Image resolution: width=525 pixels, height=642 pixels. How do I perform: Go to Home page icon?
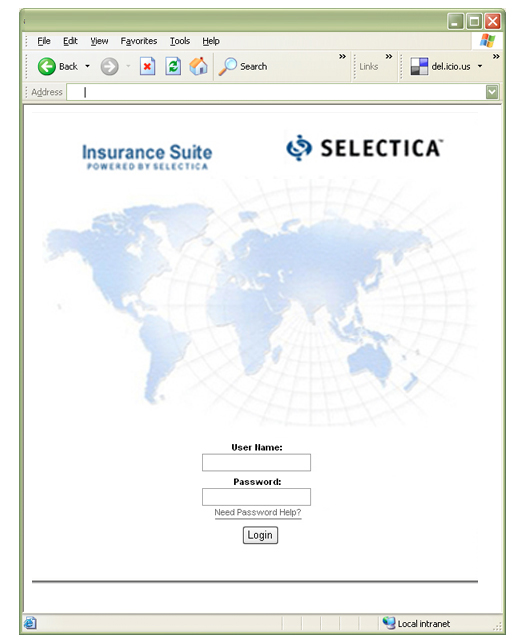(x=199, y=66)
